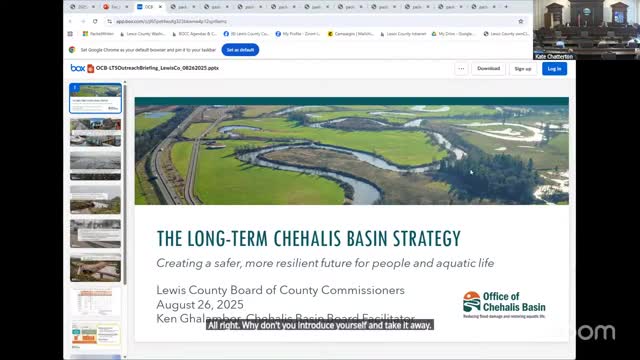Image resolution: width=640 pixels, height=360 pixels.
Task: Open a new browser tab with plus
Action: pyautogui.click(x=506, y=7)
